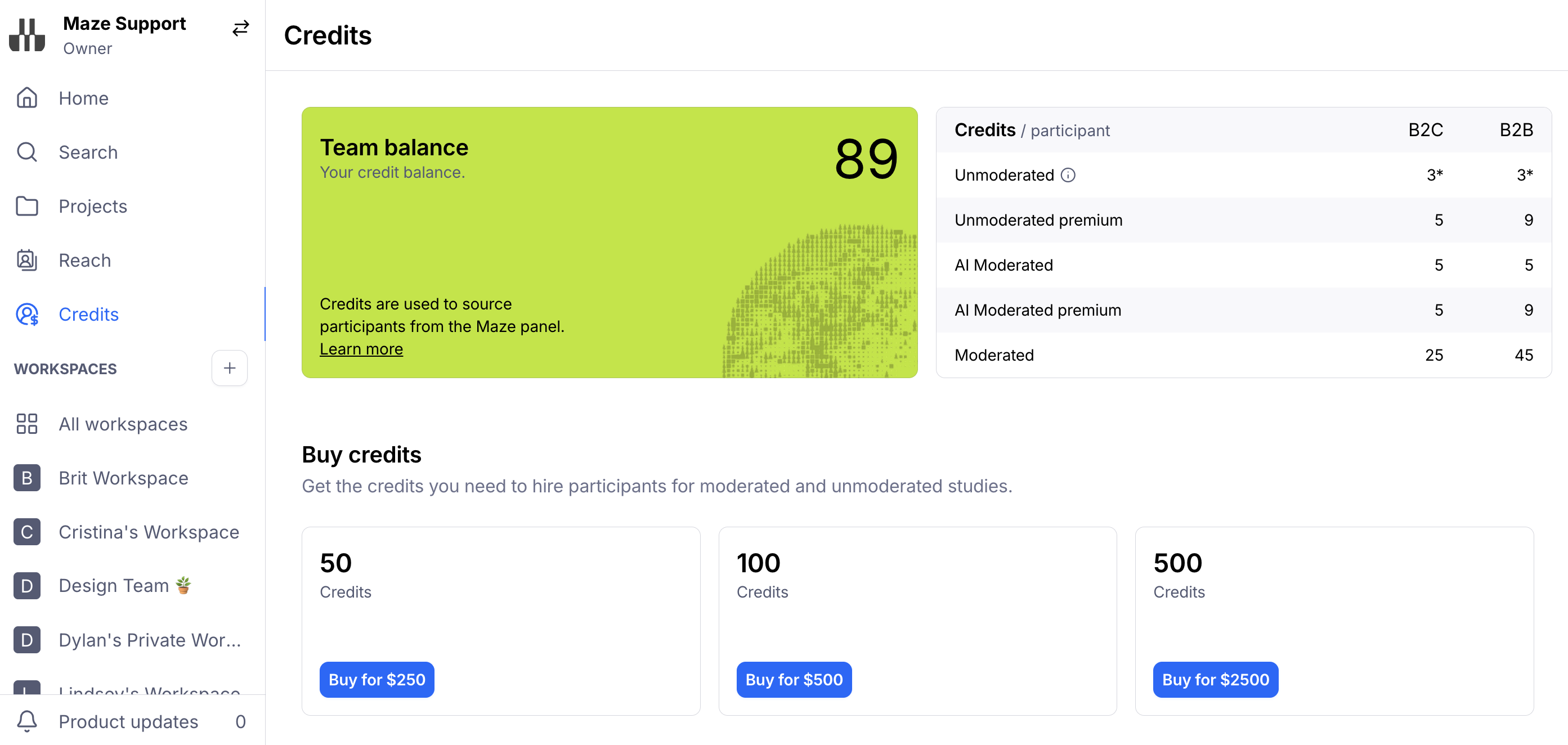Open Cristina's Workspace
1568x745 pixels.
pos(149,532)
